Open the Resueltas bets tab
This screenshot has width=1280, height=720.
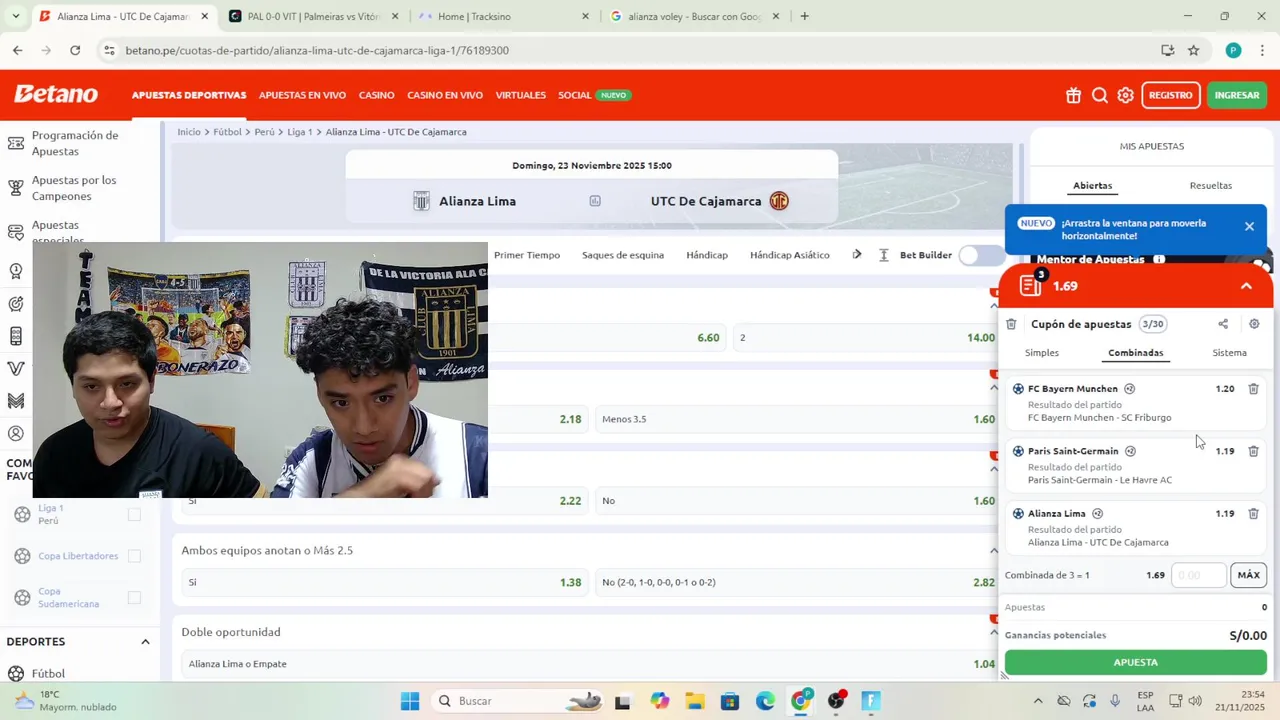click(1210, 186)
